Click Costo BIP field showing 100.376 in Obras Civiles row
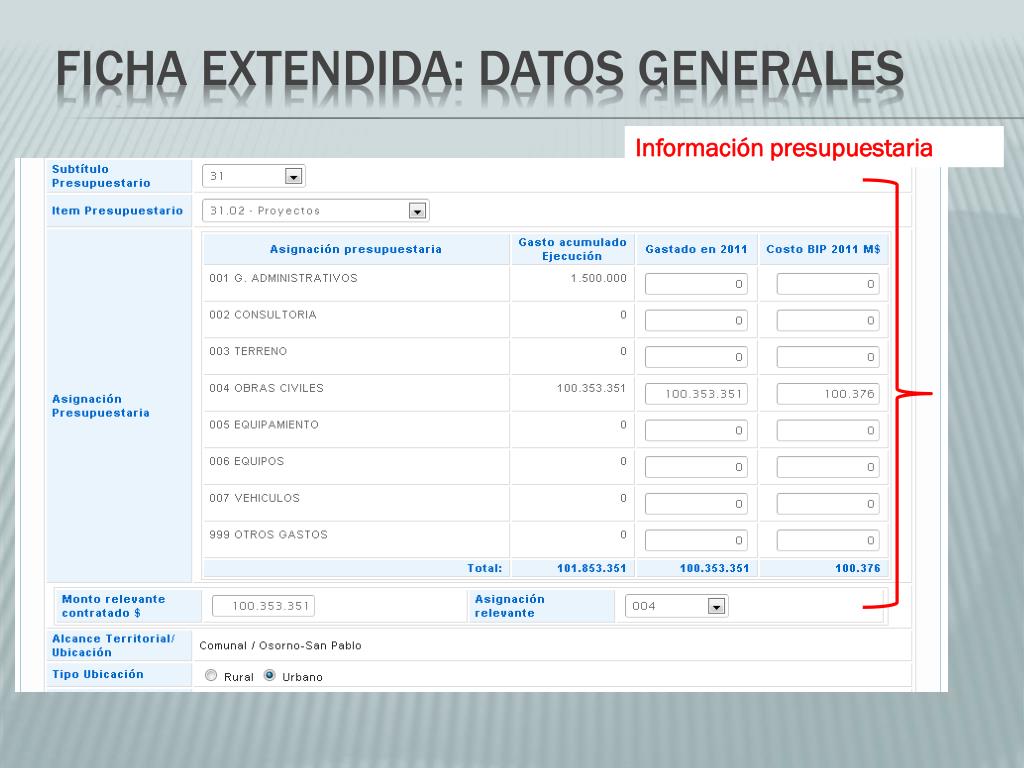 (x=827, y=394)
